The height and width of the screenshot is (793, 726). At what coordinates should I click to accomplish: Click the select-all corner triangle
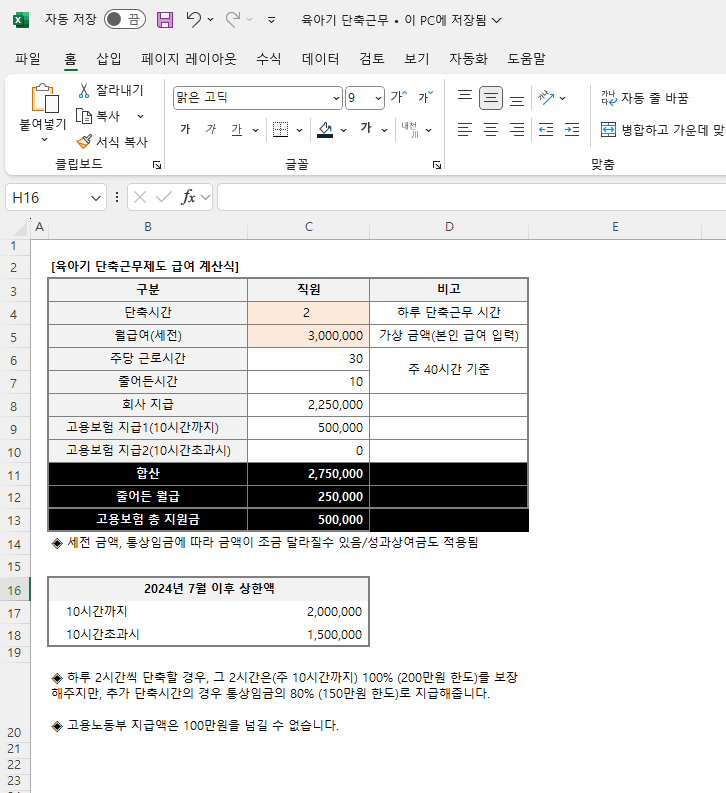pyautogui.click(x=20, y=229)
